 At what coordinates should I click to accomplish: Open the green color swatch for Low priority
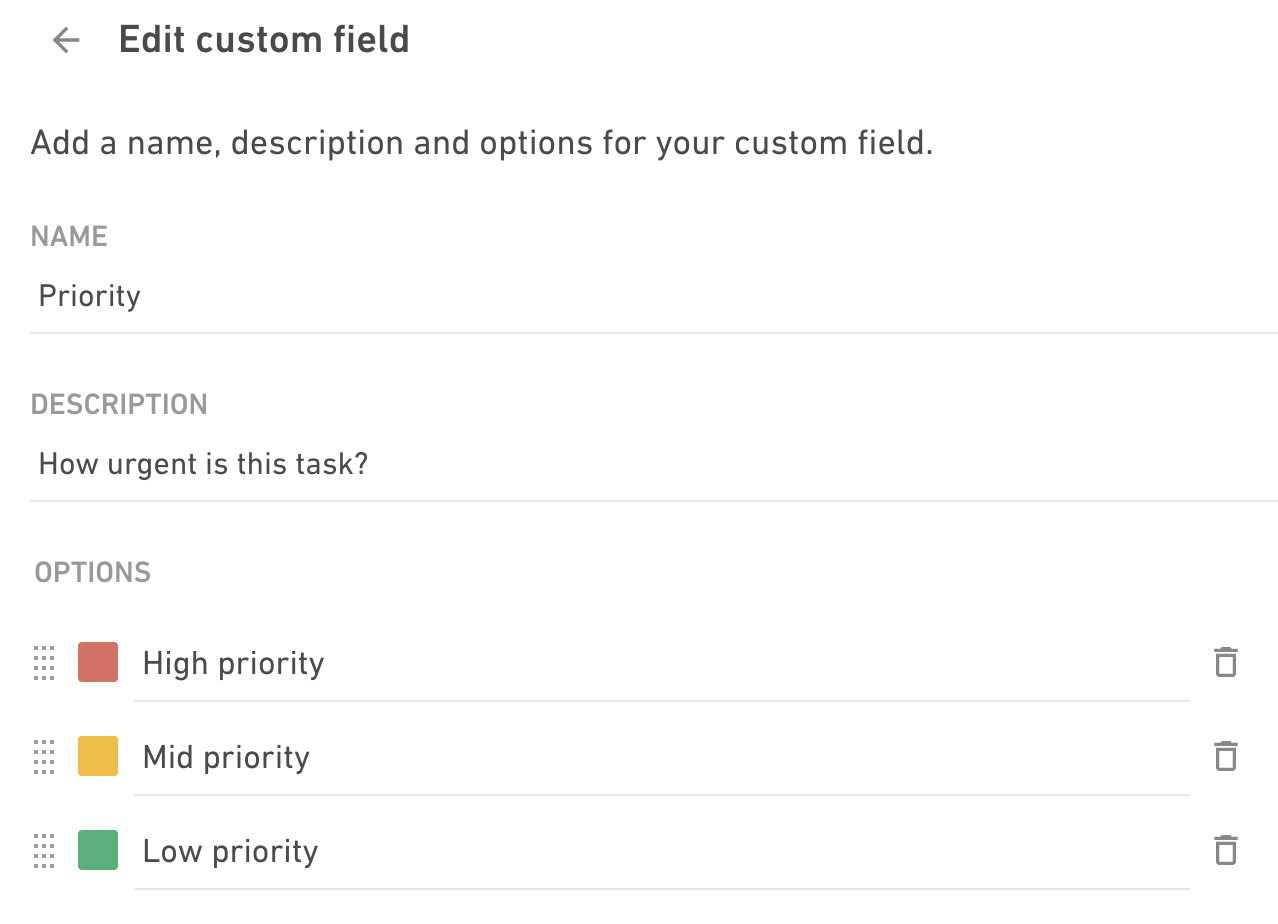[x=98, y=850]
